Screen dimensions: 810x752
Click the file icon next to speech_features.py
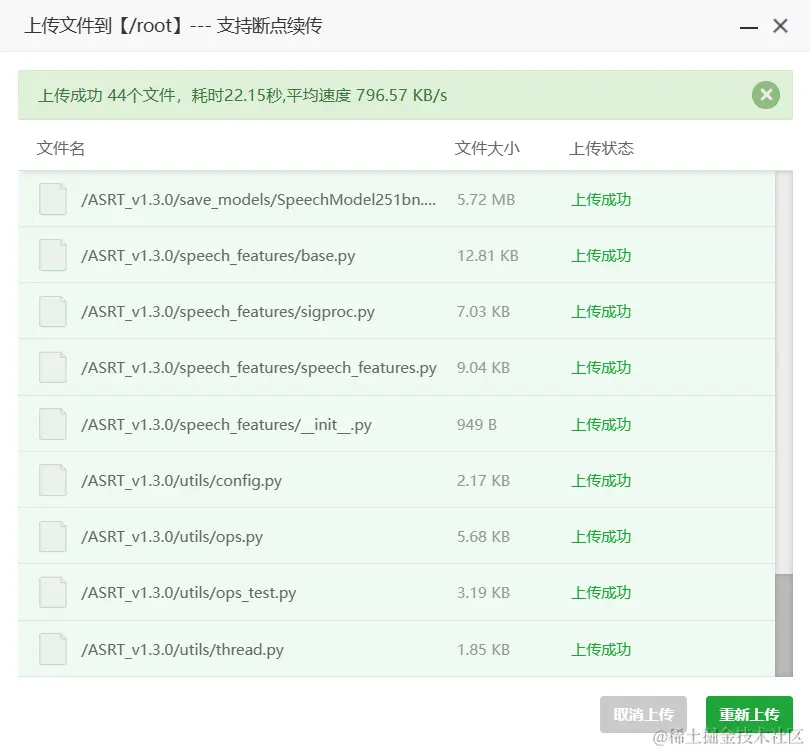[53, 367]
